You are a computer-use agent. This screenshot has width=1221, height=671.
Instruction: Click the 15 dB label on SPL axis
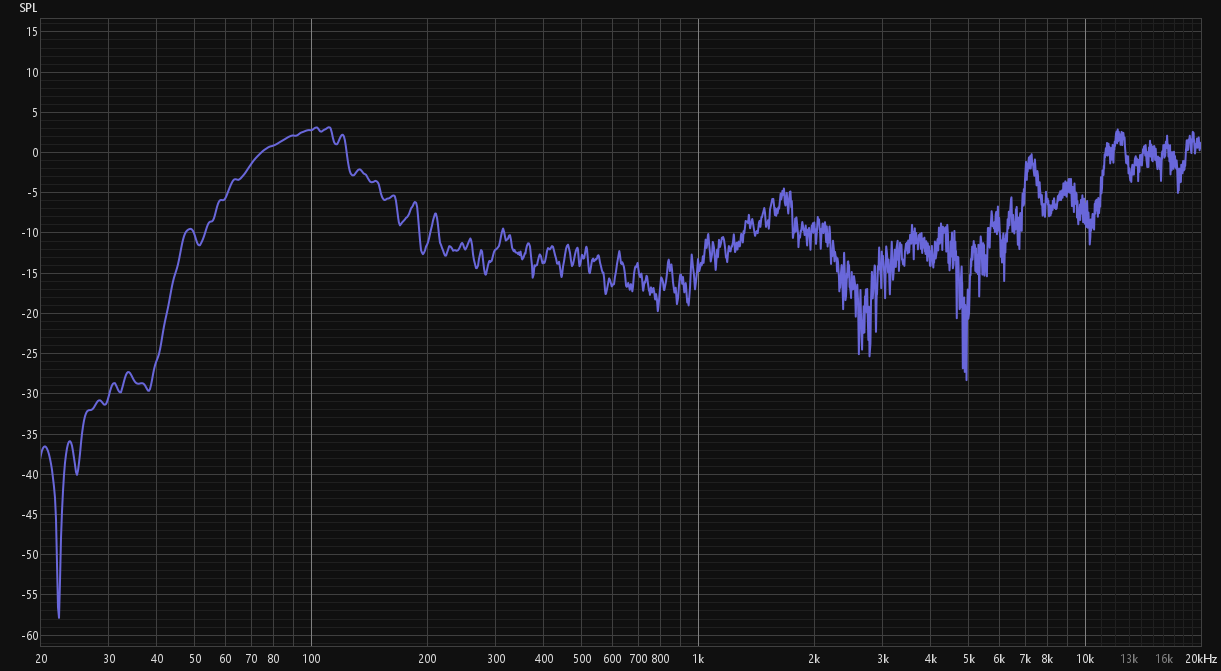pos(32,32)
